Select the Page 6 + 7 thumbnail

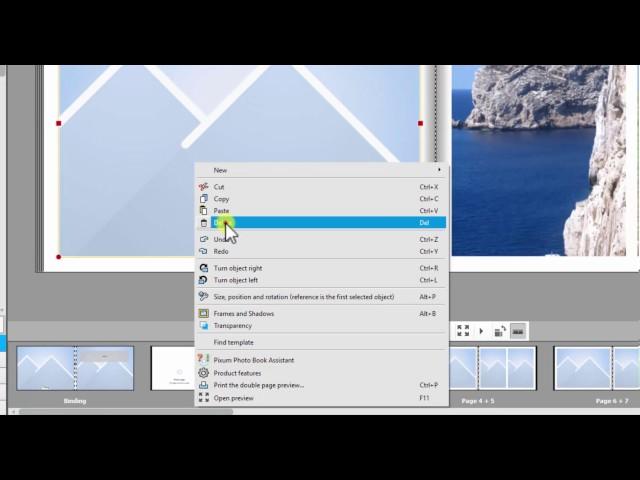[596, 368]
